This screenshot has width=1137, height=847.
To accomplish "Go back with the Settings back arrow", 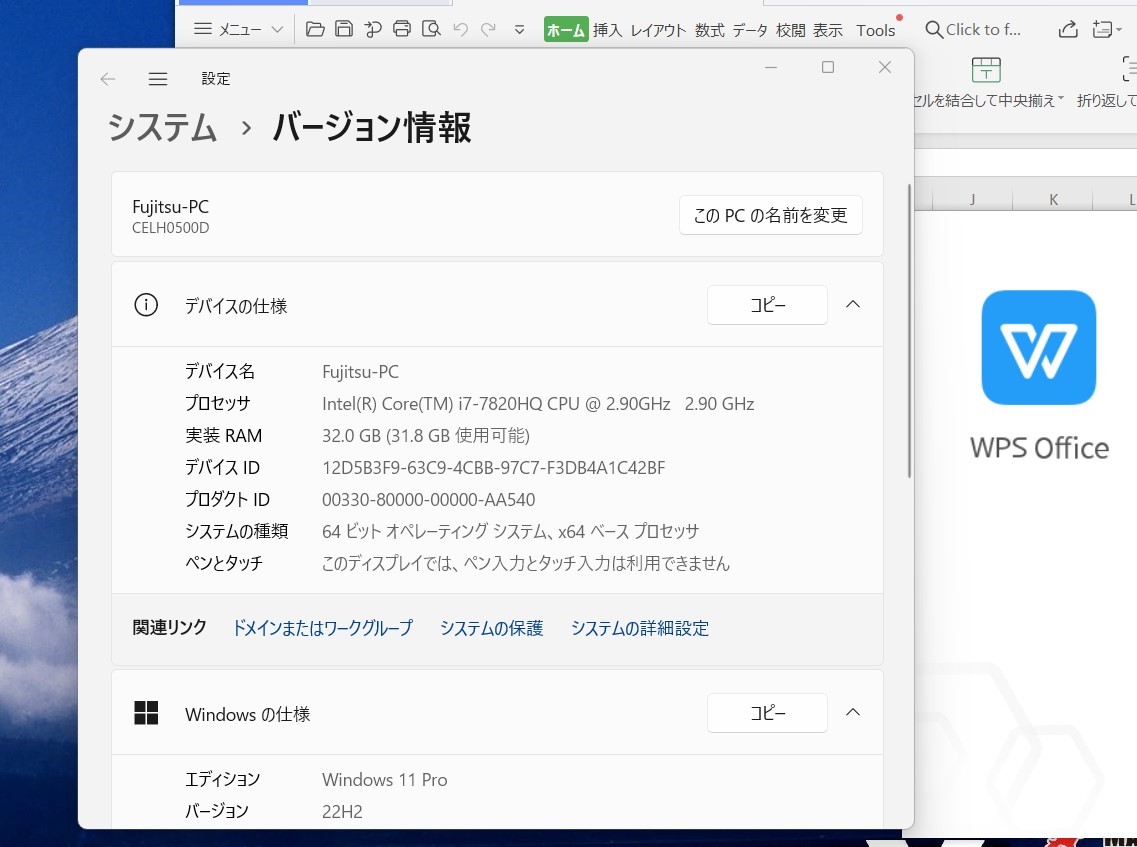I will click(x=107, y=78).
